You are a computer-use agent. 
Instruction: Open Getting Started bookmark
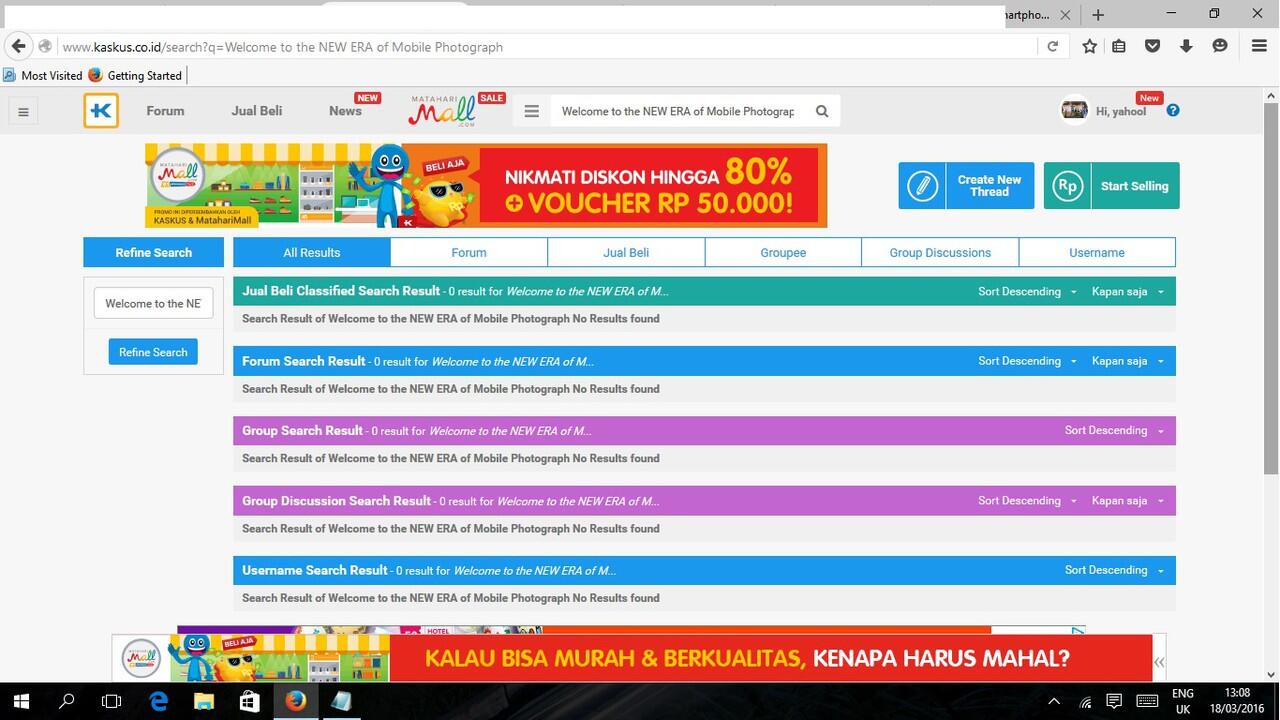(x=135, y=75)
